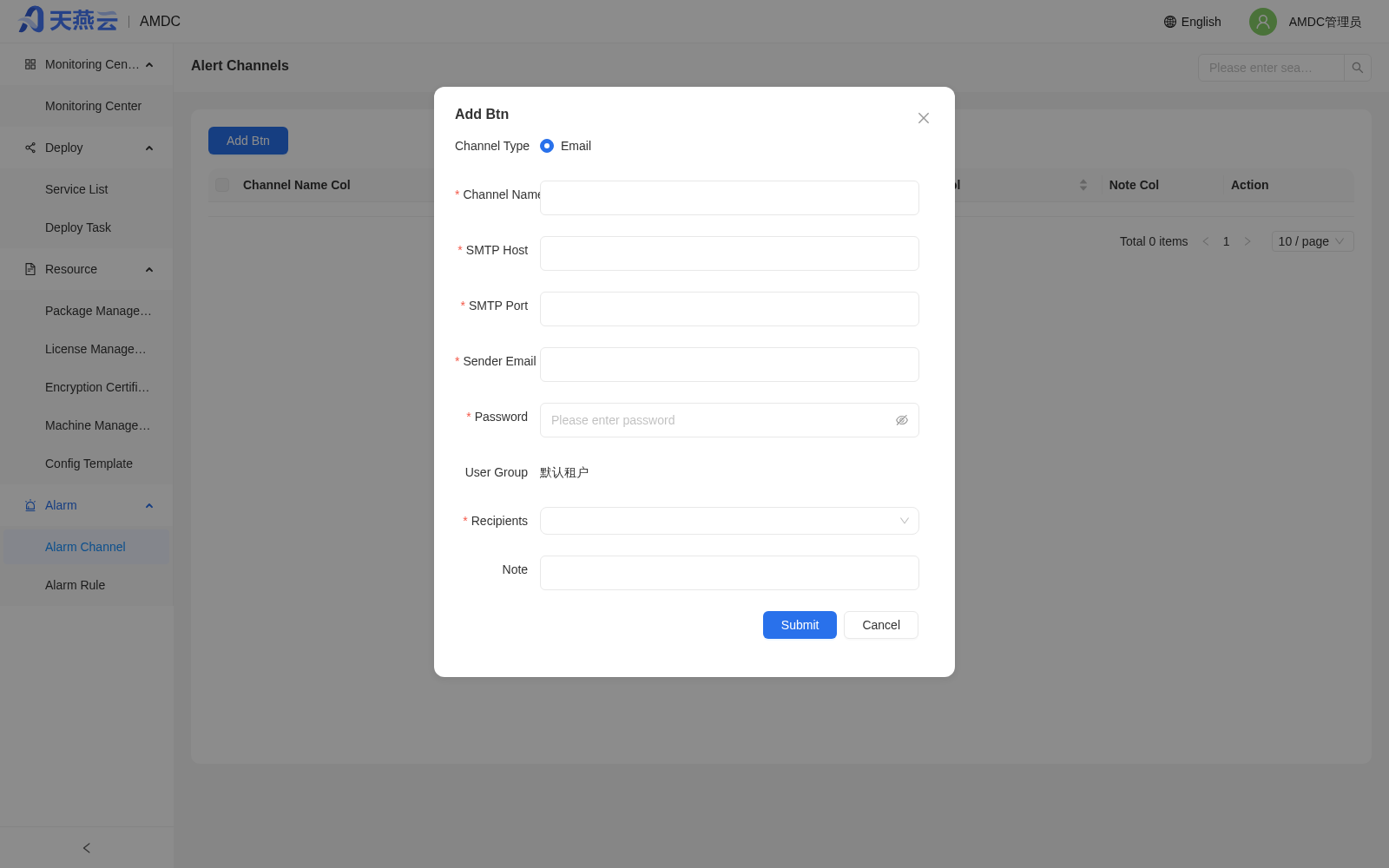Click the Monitoring Center grid icon

point(30,64)
